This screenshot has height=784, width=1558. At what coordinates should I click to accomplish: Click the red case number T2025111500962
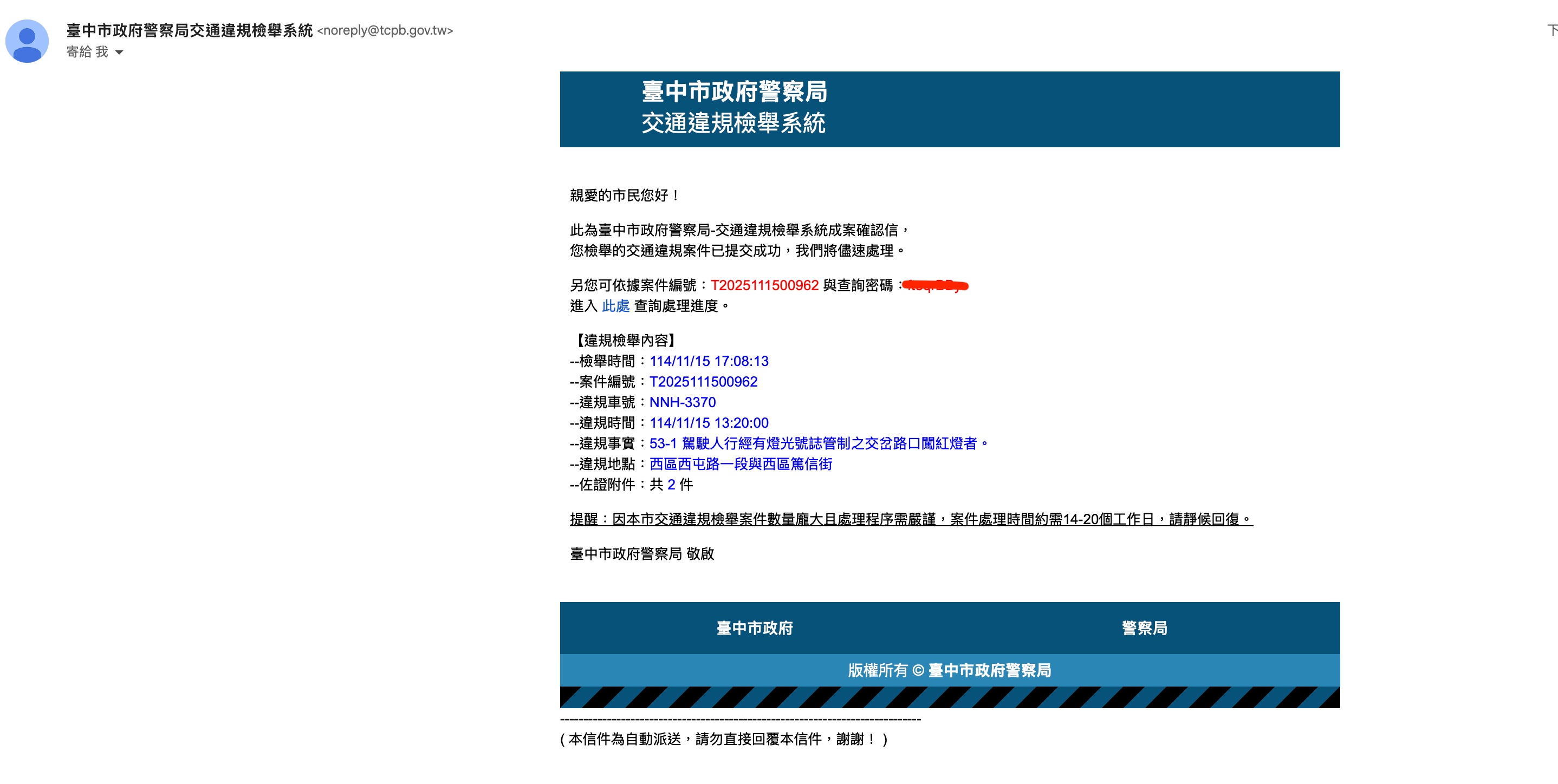pos(764,285)
